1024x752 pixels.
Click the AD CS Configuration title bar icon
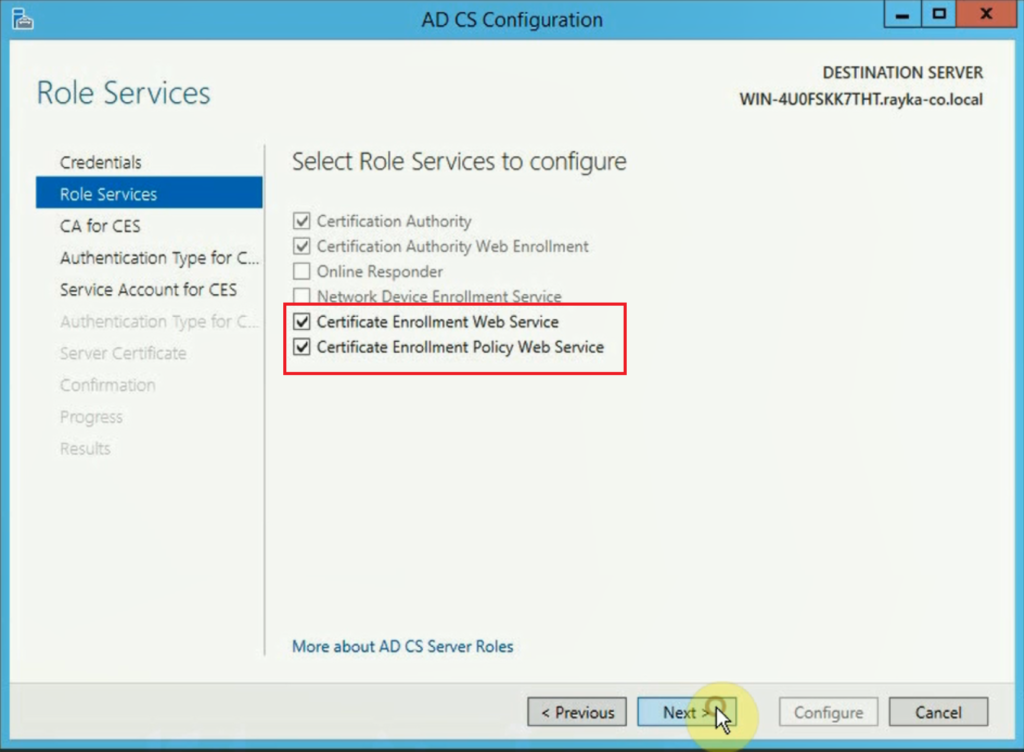[23, 19]
